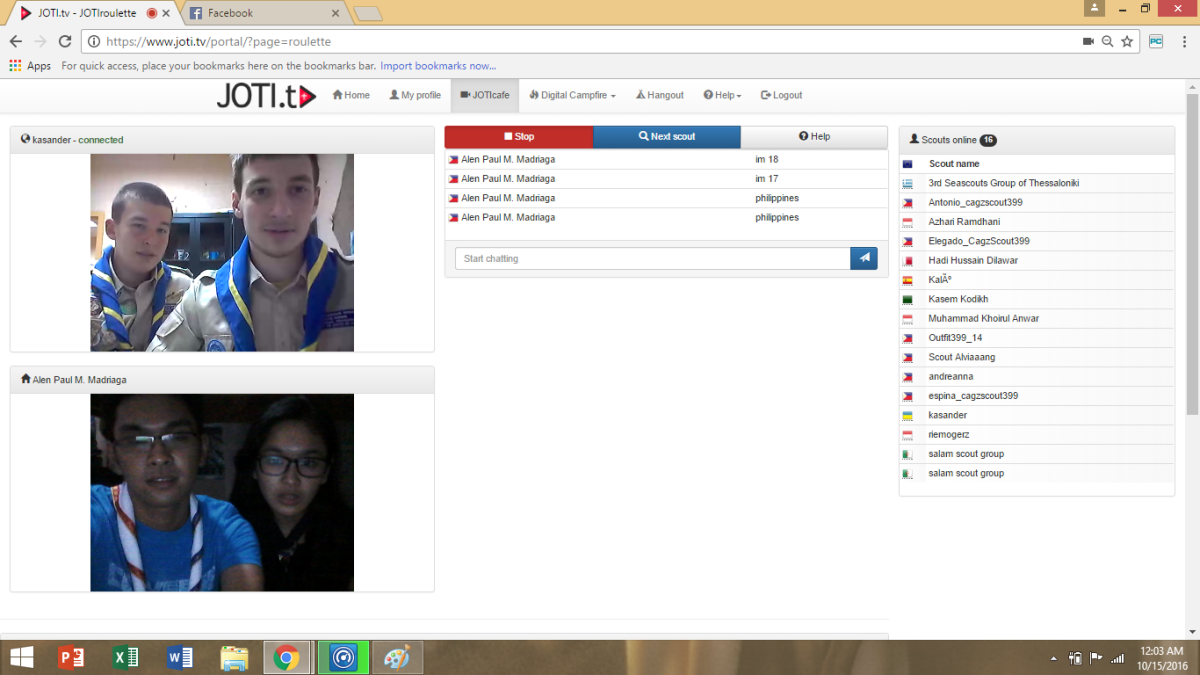This screenshot has height=675, width=1200.
Task: Click the camera icon in address bar
Action: [x=1088, y=42]
